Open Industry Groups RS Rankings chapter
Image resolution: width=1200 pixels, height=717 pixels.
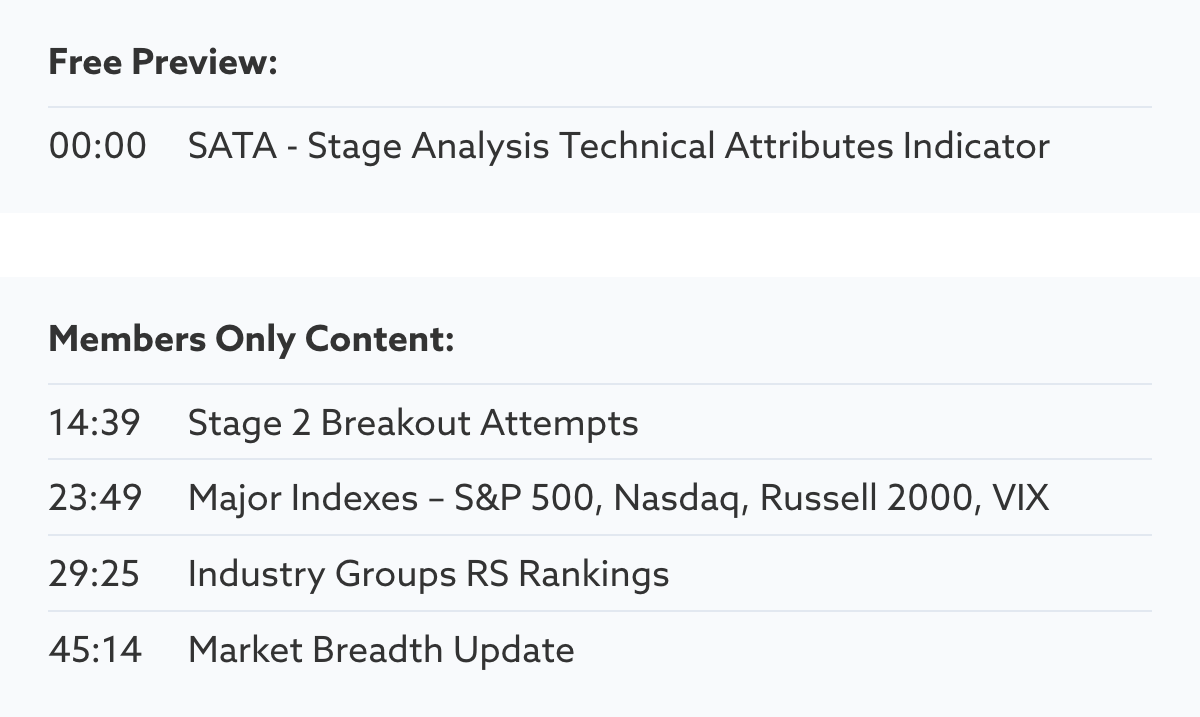coord(428,574)
